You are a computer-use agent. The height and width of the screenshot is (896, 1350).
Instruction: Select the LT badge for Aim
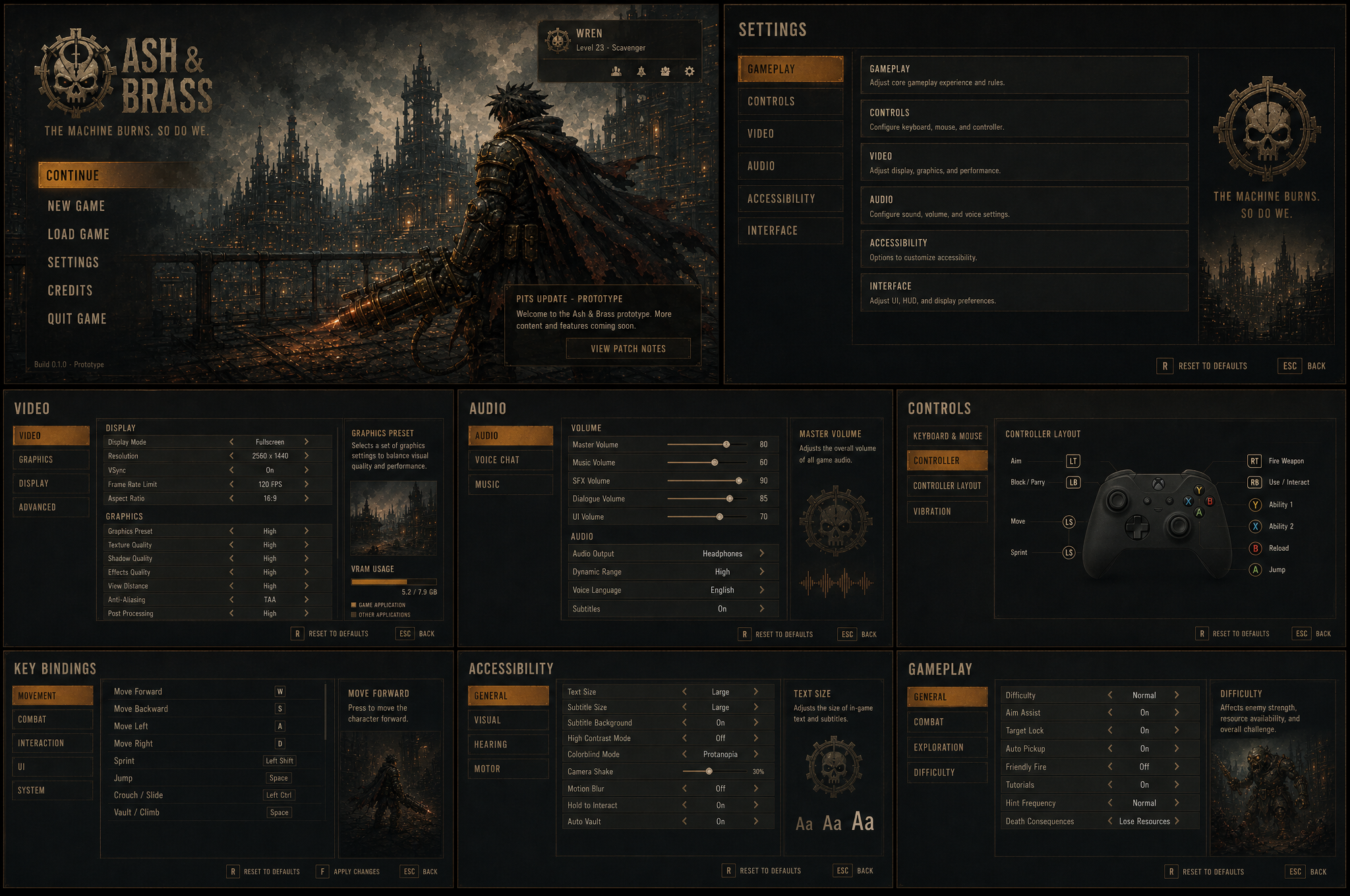(1073, 461)
